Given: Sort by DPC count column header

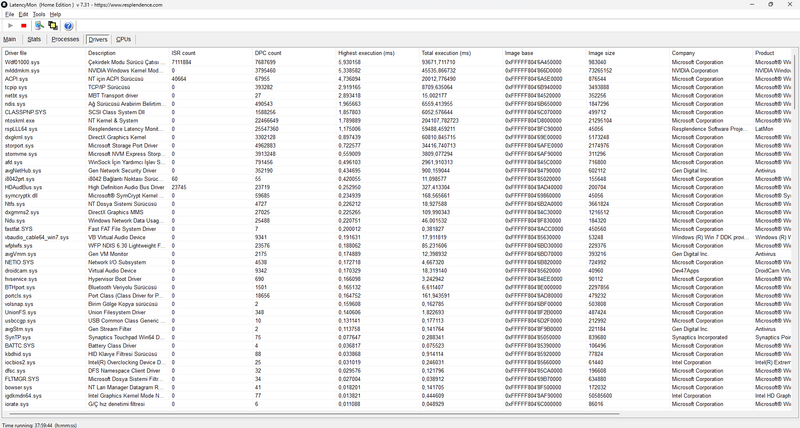Looking at the screenshot, I should coord(294,53).
